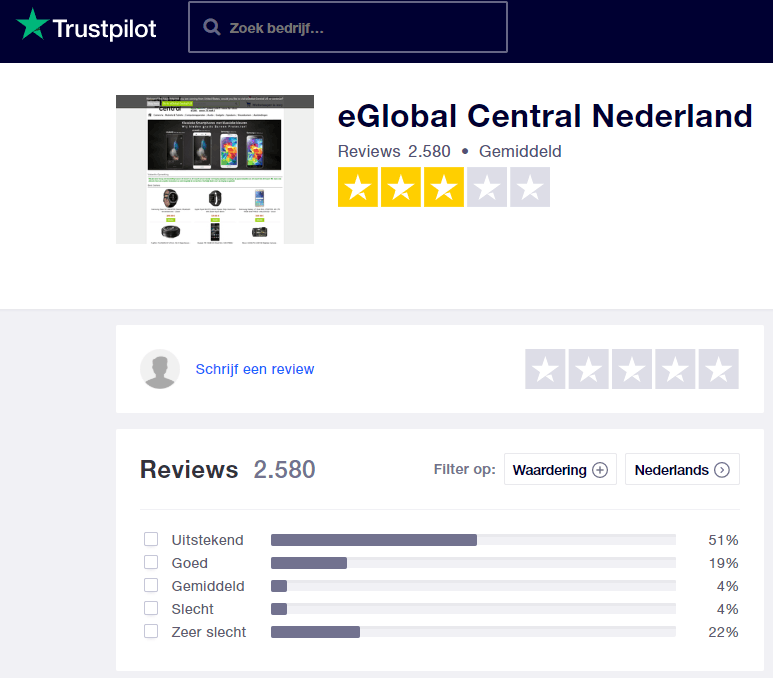Viewport: 773px width, 678px height.
Task: Enable the Zeer slecht checkbox
Action: point(151,632)
